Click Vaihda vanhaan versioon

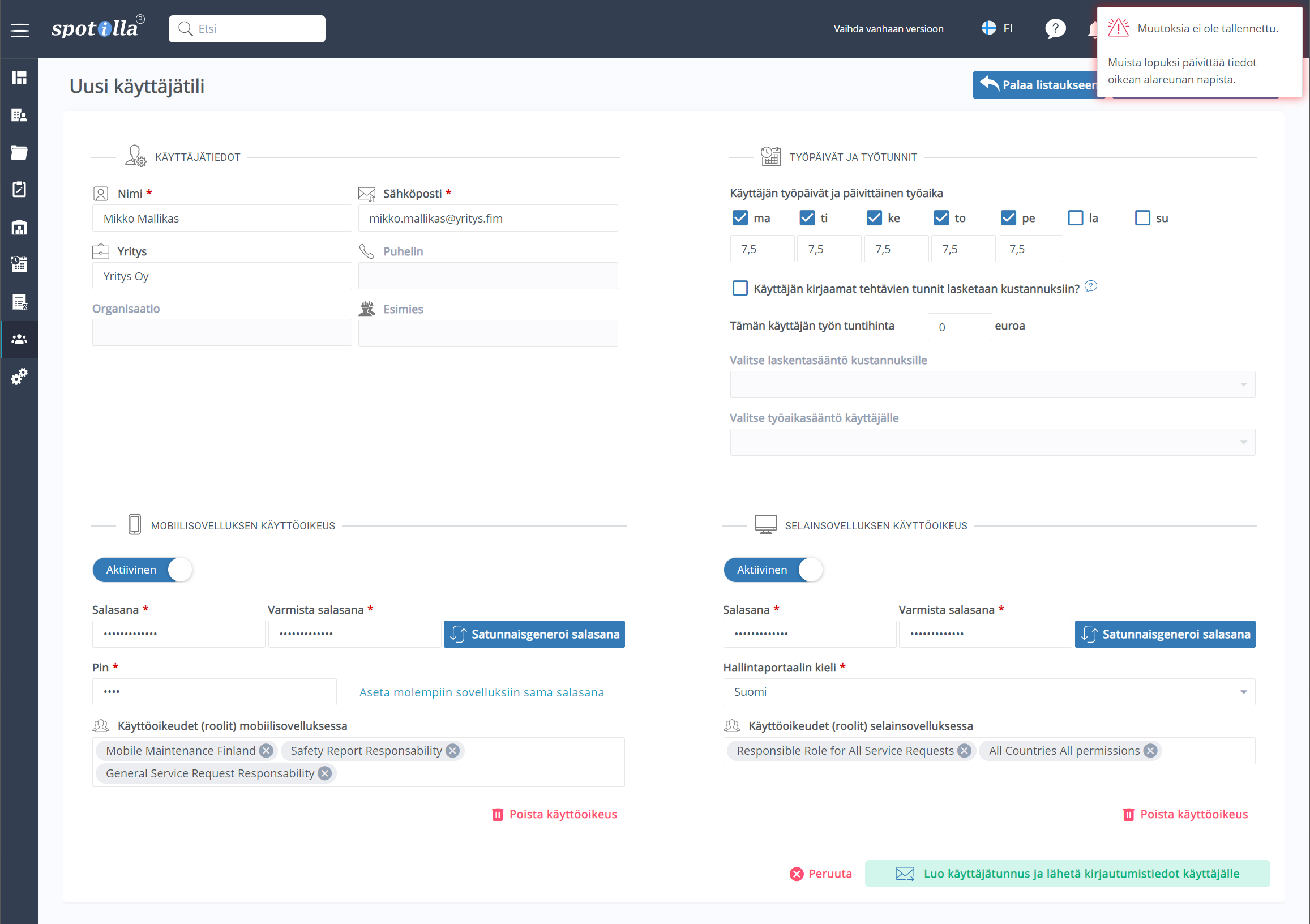click(x=888, y=29)
